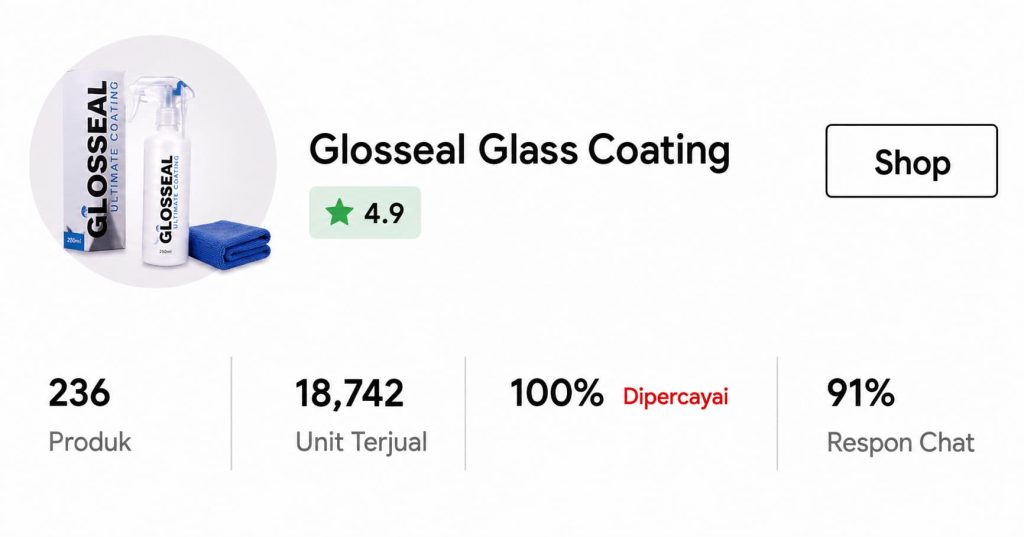Click the blue microfiber cloth in logo
This screenshot has width=1024, height=537.
tap(229, 244)
